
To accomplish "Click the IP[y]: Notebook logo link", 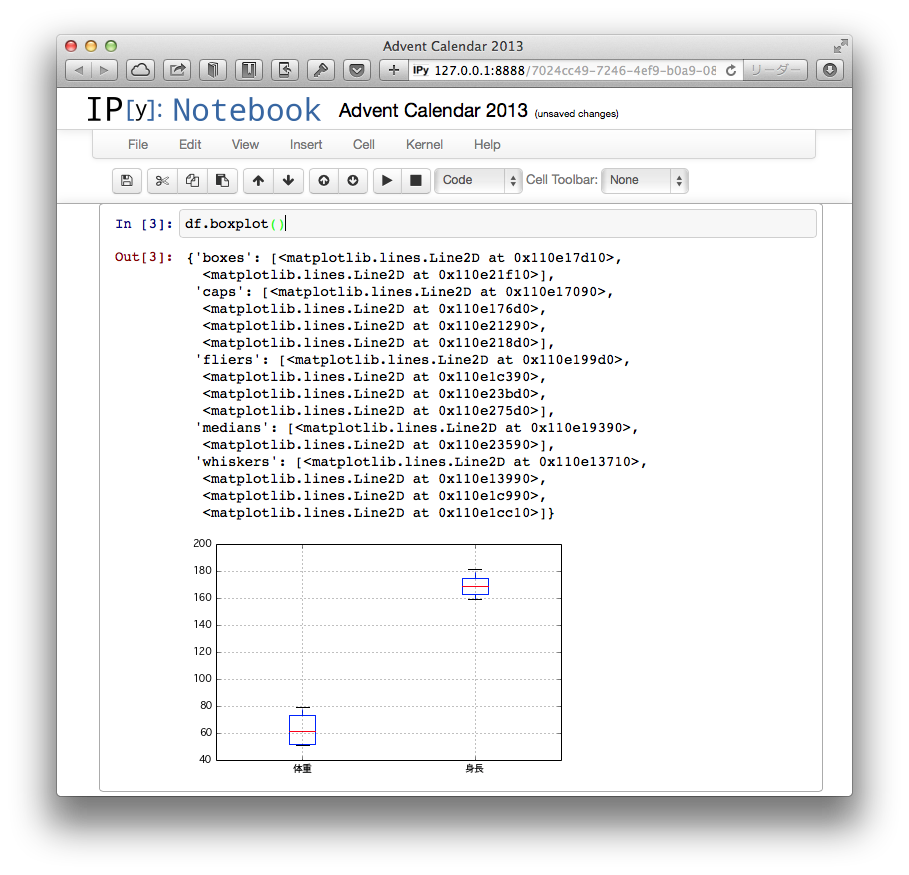I will [x=203, y=110].
